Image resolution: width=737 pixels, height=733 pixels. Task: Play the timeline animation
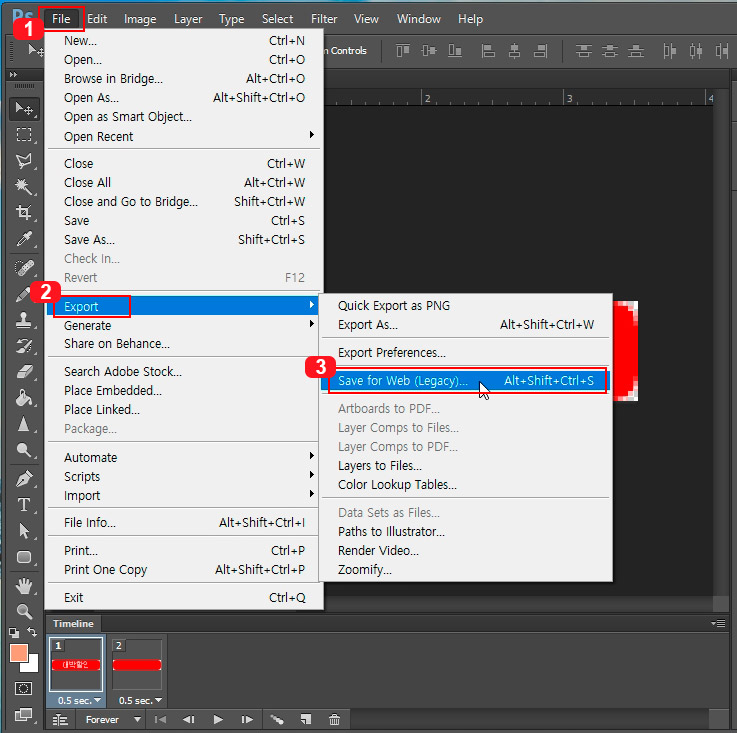click(x=218, y=720)
